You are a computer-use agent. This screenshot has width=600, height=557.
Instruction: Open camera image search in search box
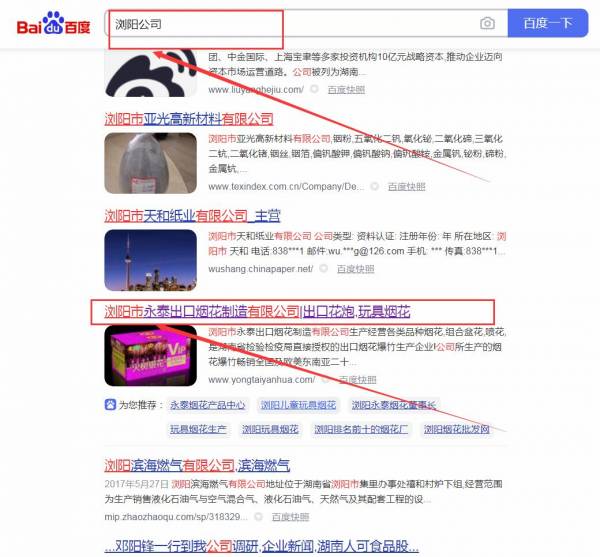tap(487, 23)
